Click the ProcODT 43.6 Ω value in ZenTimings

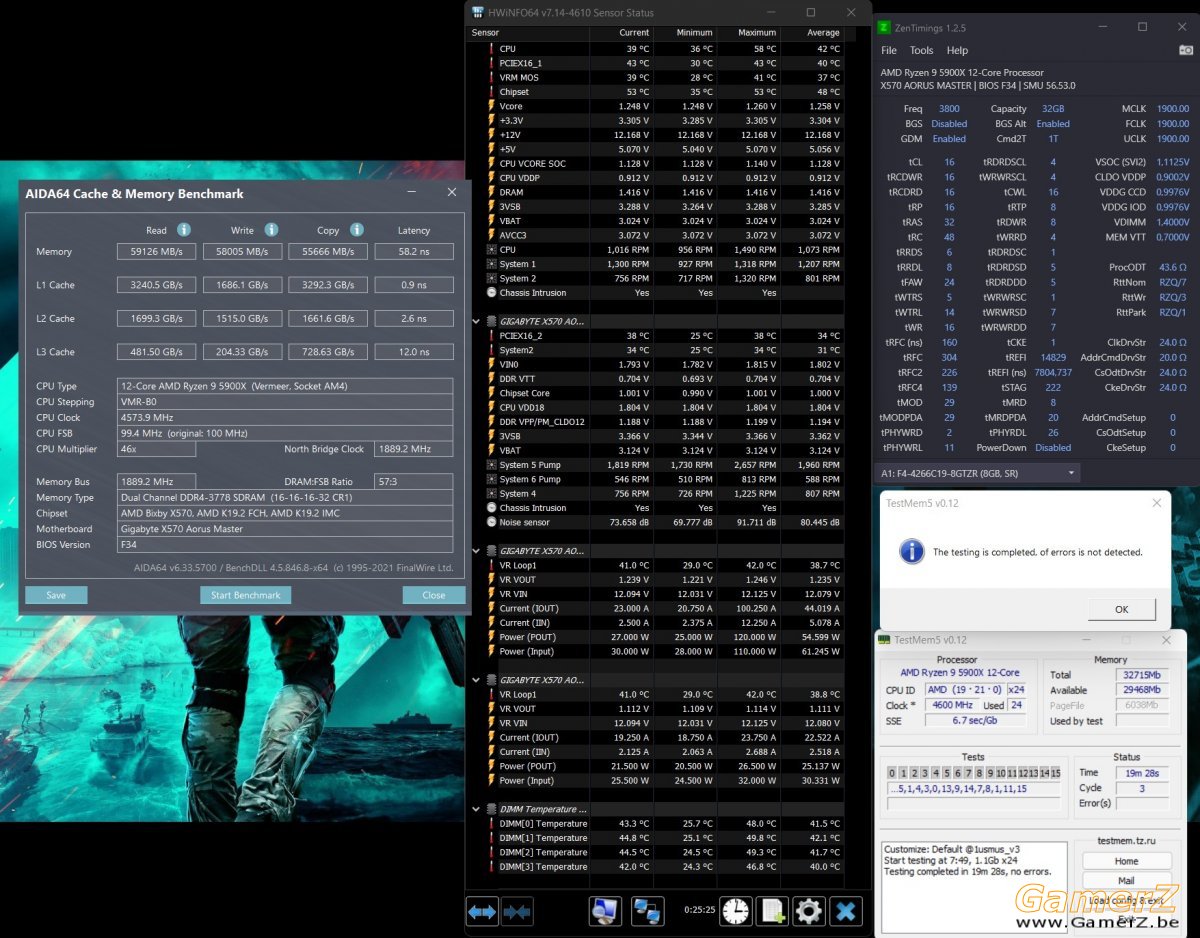[1173, 267]
